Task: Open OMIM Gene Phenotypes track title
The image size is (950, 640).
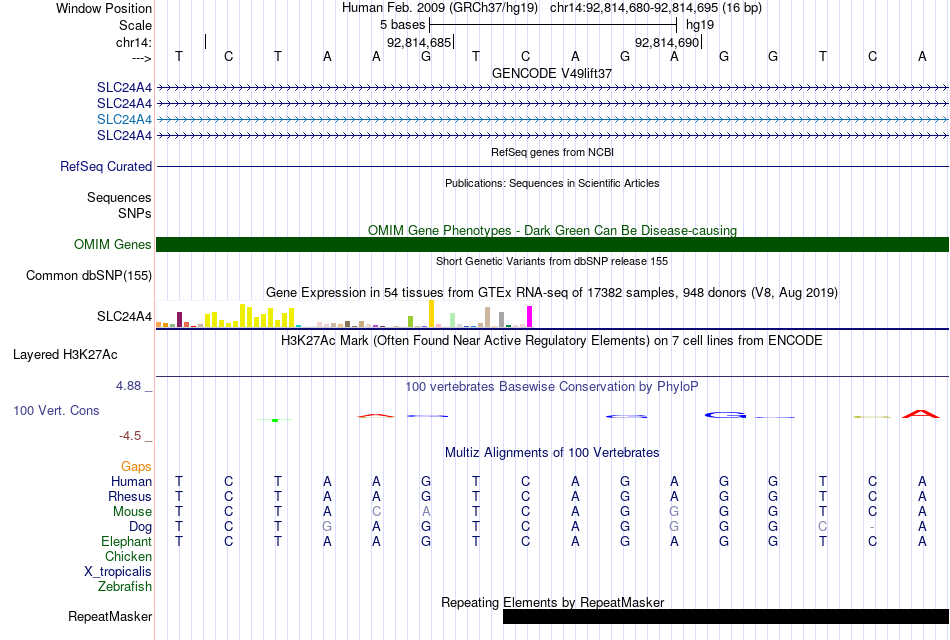Action: (552, 230)
